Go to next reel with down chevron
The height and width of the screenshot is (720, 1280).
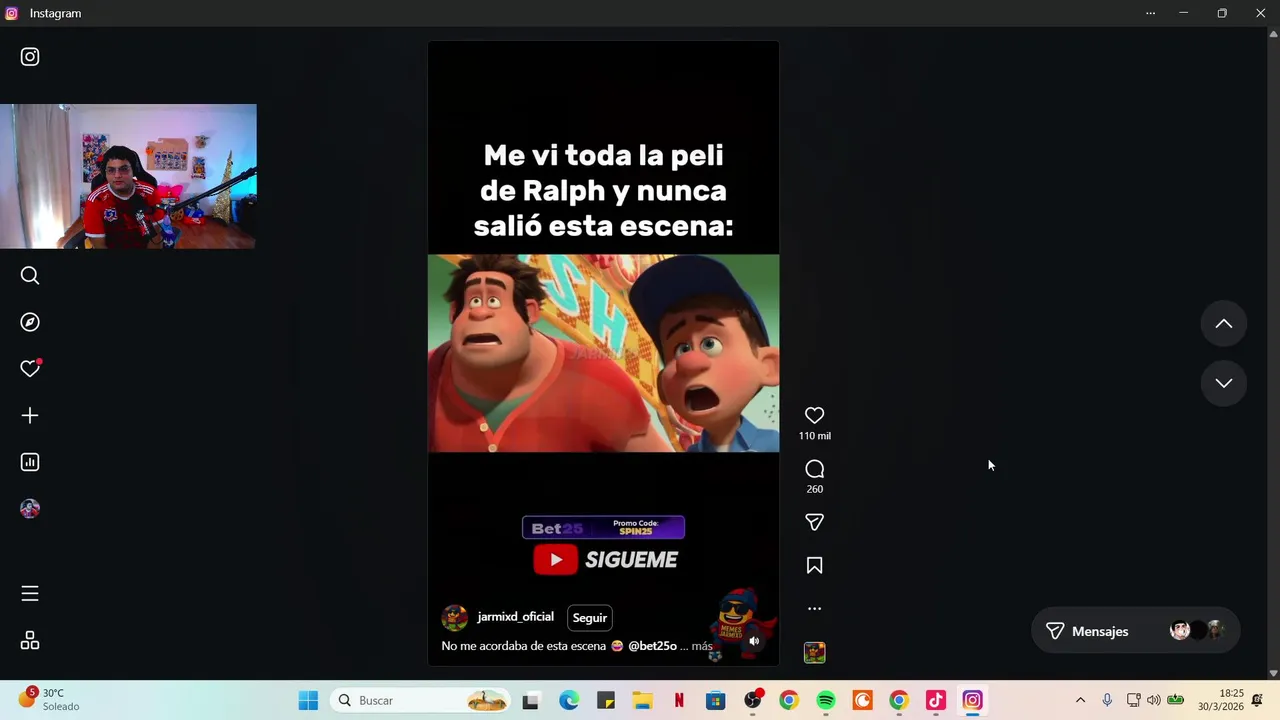(1224, 383)
